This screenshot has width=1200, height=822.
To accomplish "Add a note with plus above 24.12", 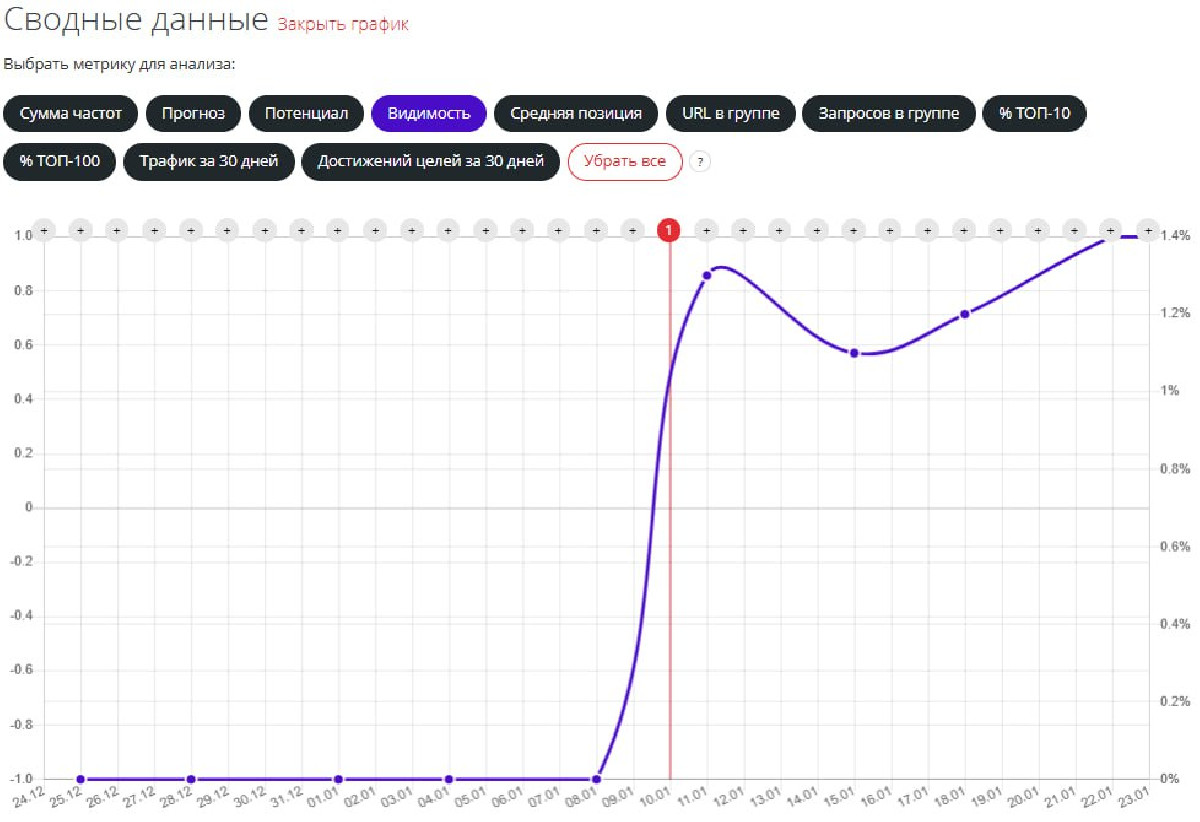I will (43, 230).
